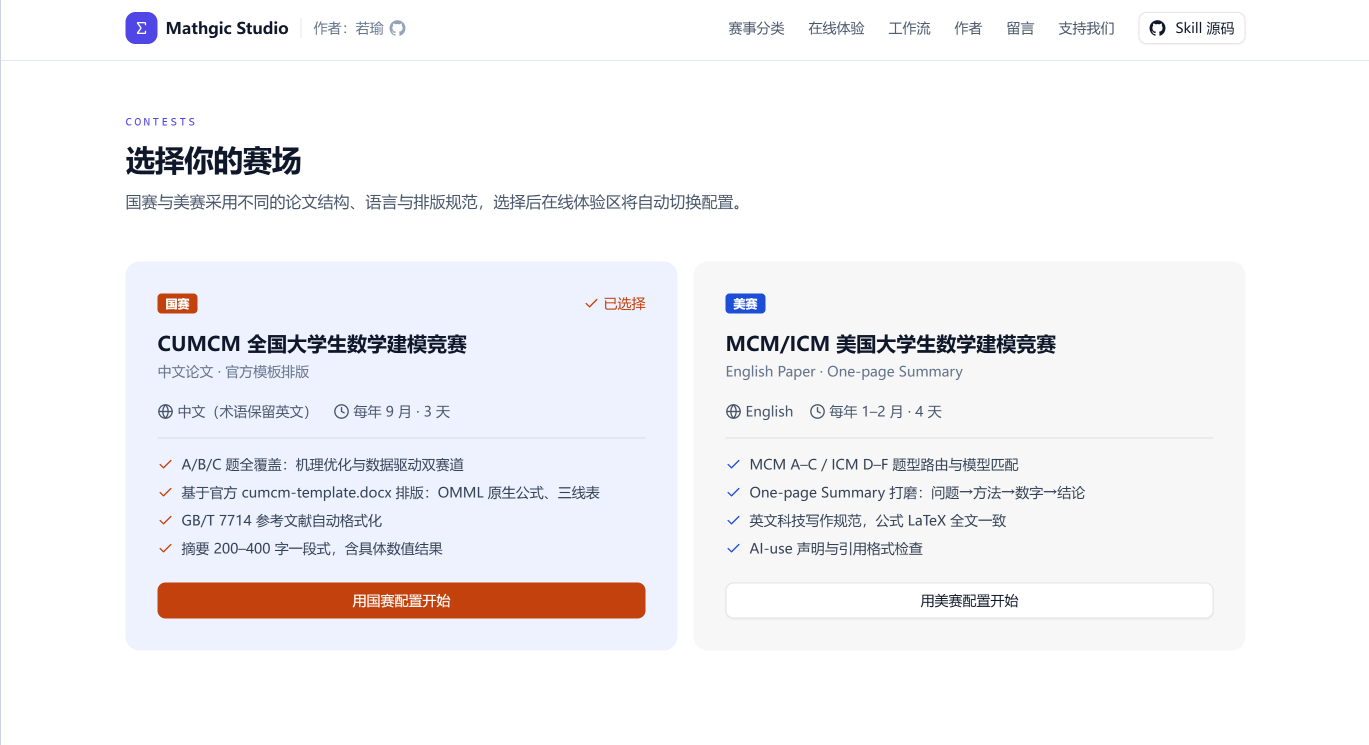Click the text 每年 9 月 · 3 天
Viewport: 1369px width, 745px height.
tap(402, 411)
